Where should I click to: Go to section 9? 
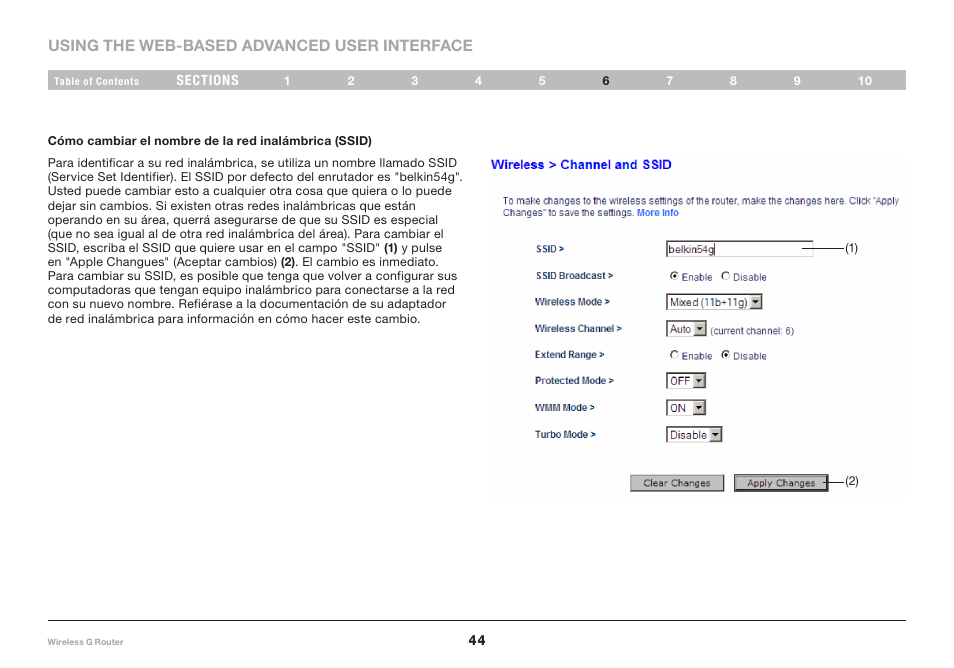[797, 81]
